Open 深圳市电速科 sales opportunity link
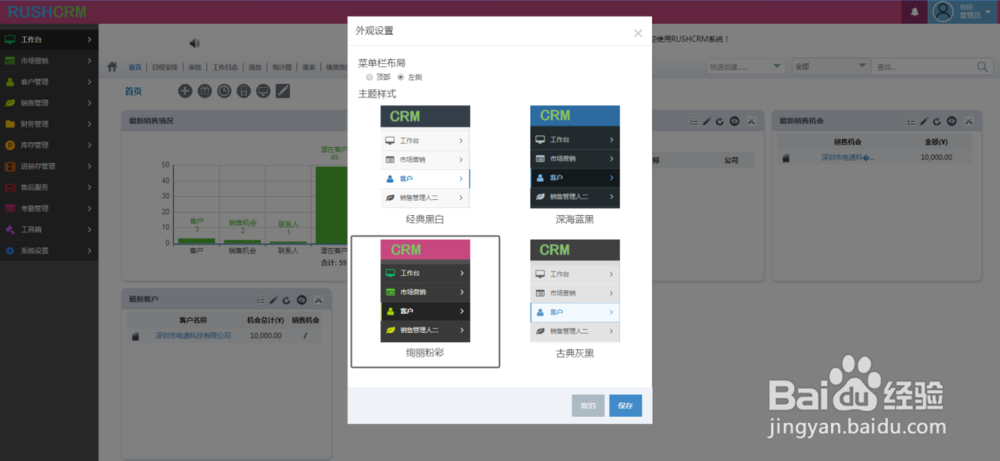The height and width of the screenshot is (461, 1000). click(848, 157)
